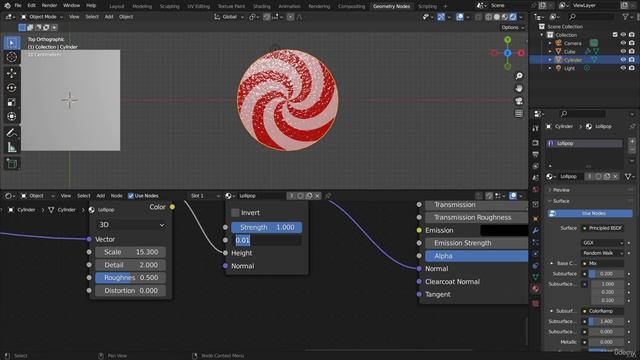
Task: Hide the Cylinder in viewport
Action: (623, 60)
